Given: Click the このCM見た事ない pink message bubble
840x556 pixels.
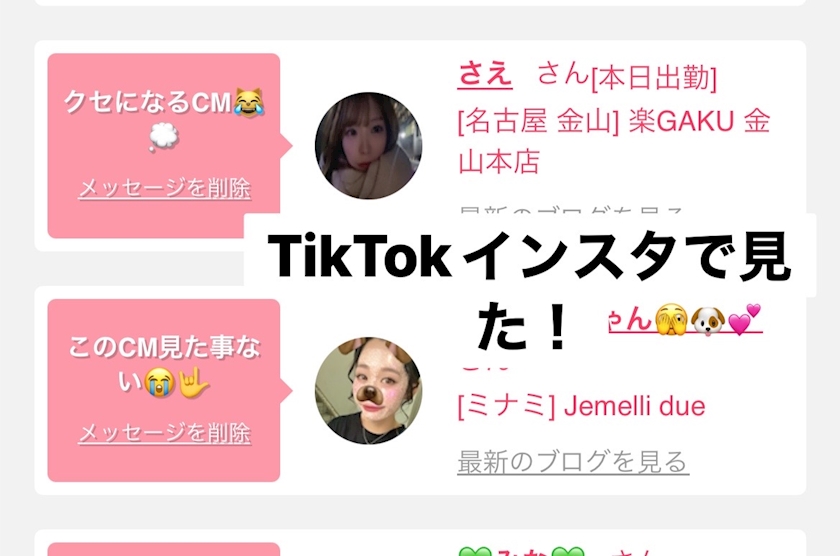Looking at the screenshot, I should coord(164,390).
